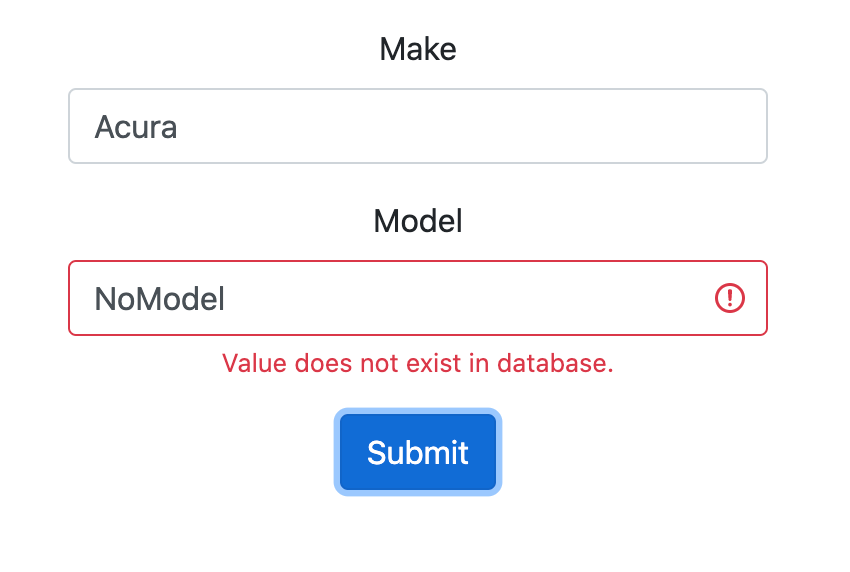
Task: Click the circled exclamation mark beside NoModel
Action: (729, 298)
